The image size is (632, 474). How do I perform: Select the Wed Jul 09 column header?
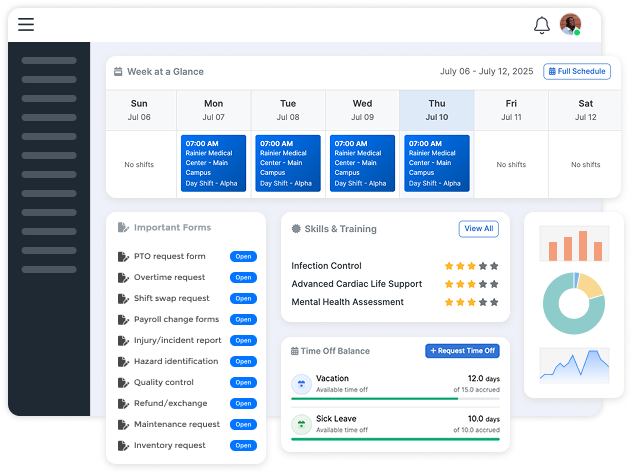(x=362, y=110)
